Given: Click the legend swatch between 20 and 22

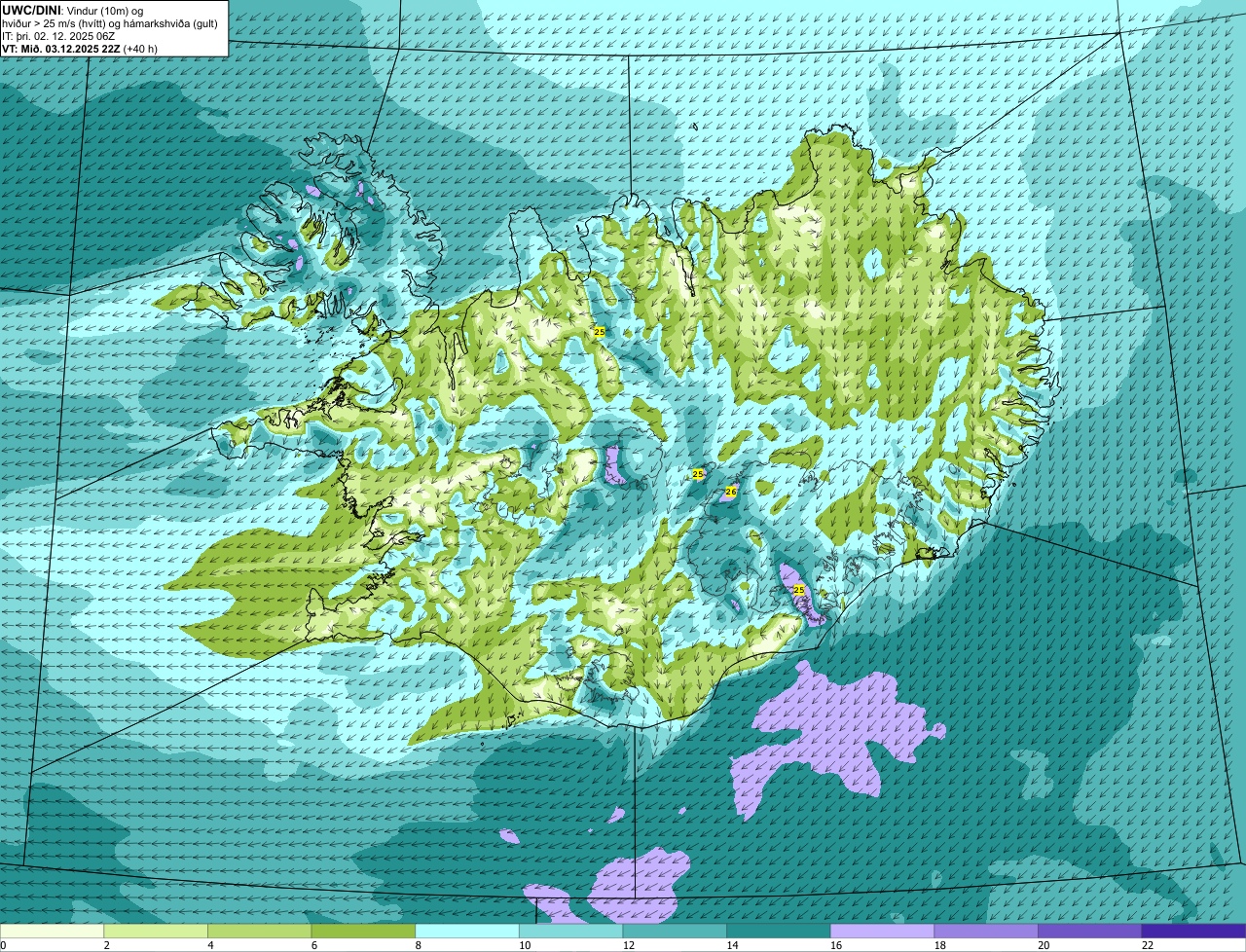Looking at the screenshot, I should pyautogui.click(x=1090, y=931).
